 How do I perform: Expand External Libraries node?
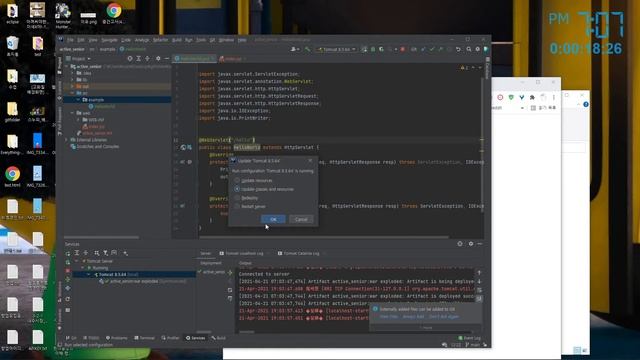[x=67, y=140]
